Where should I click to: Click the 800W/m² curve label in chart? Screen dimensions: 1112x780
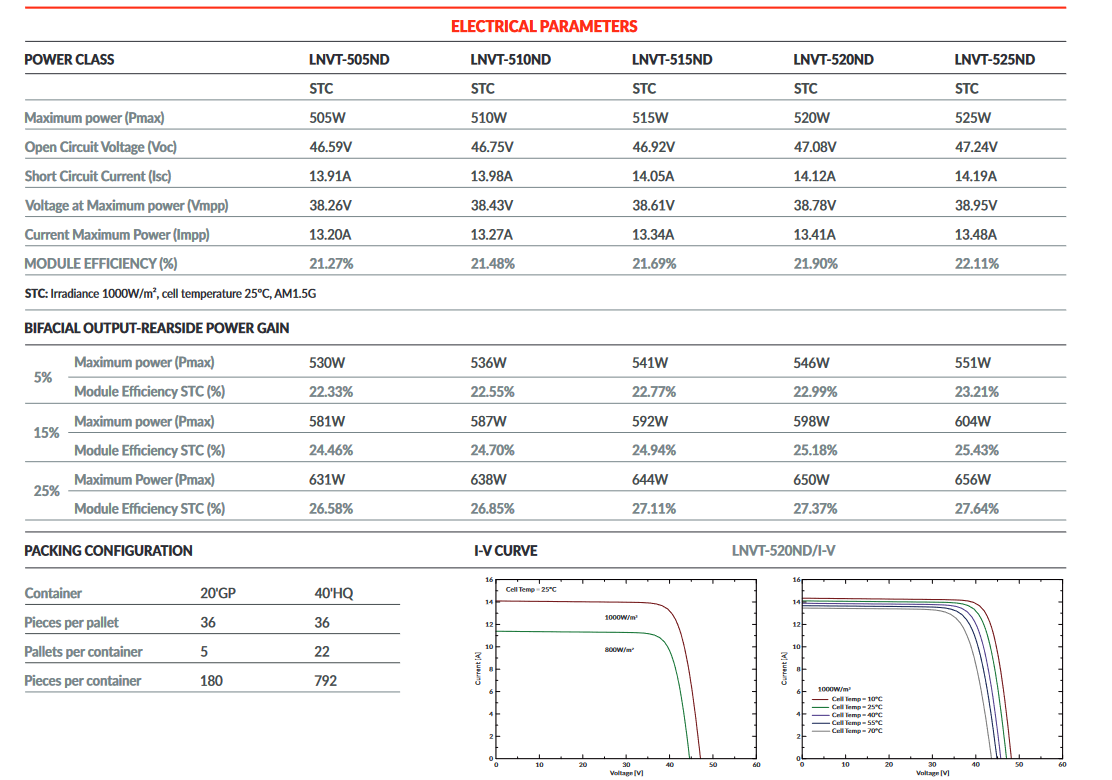tap(619, 649)
